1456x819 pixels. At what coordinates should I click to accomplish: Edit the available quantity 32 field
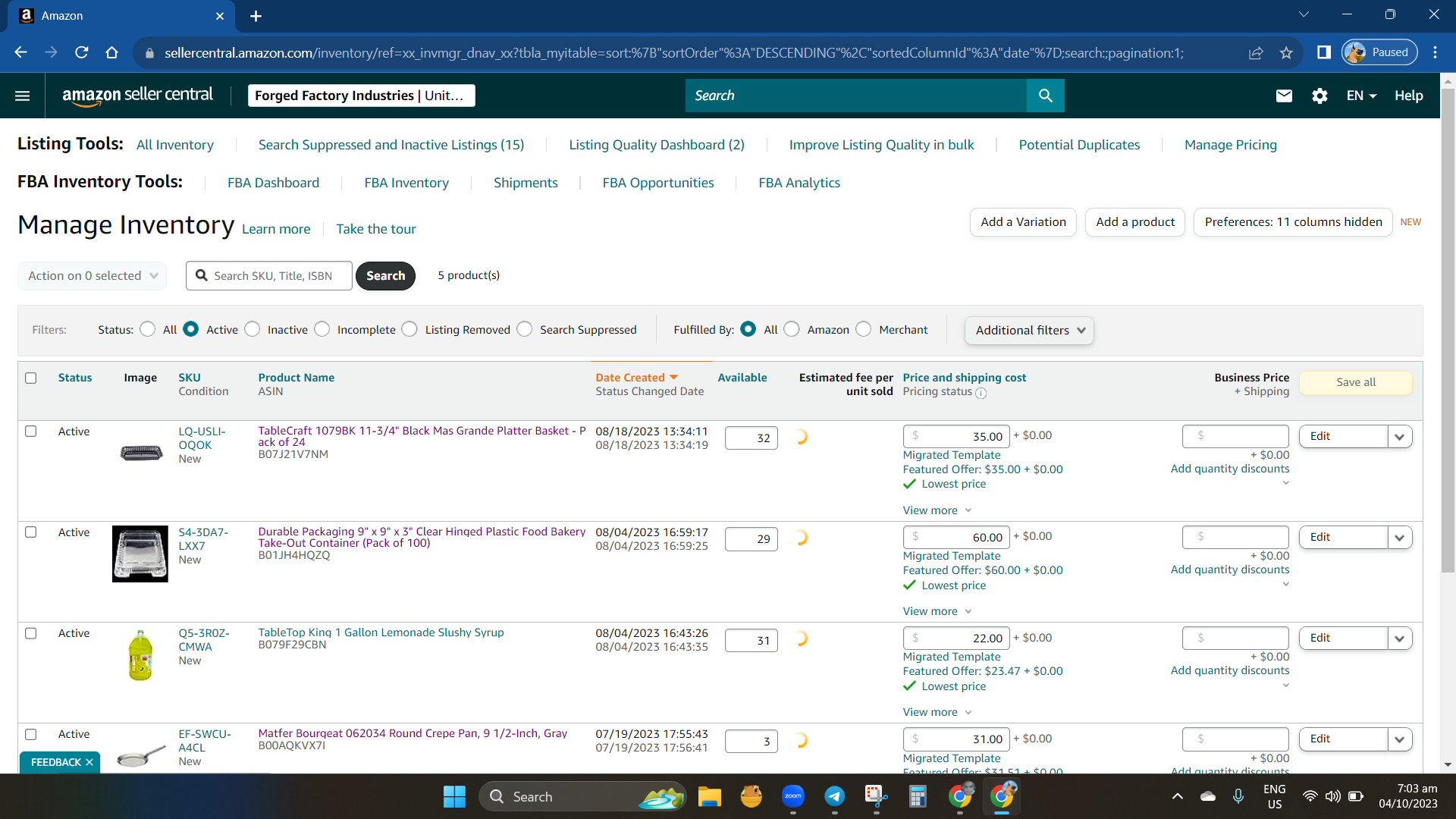coord(751,438)
